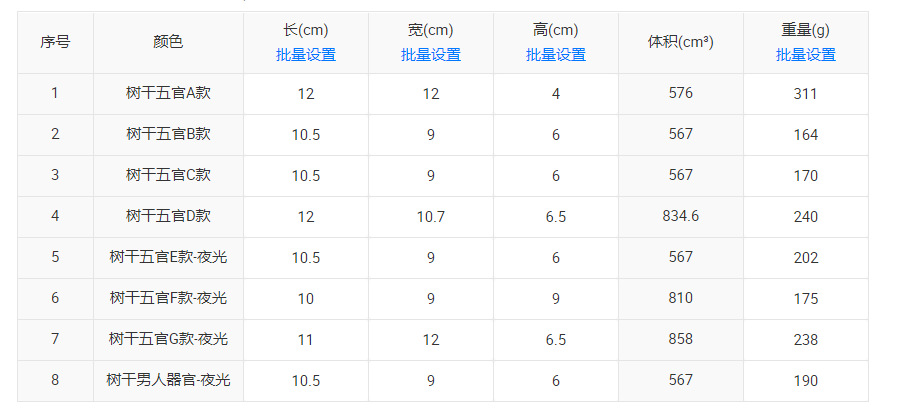Screen dimensions: 899x412
Task: Click length field of 树干五官A款 row
Action: point(305,94)
